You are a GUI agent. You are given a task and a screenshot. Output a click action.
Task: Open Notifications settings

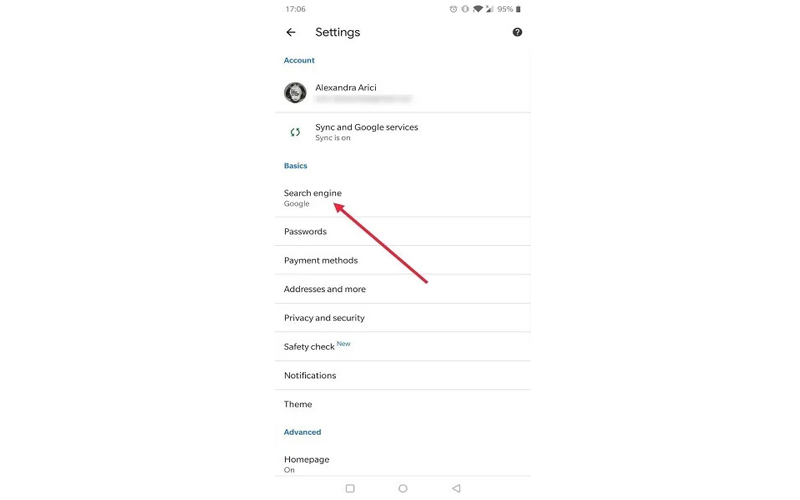click(x=403, y=375)
